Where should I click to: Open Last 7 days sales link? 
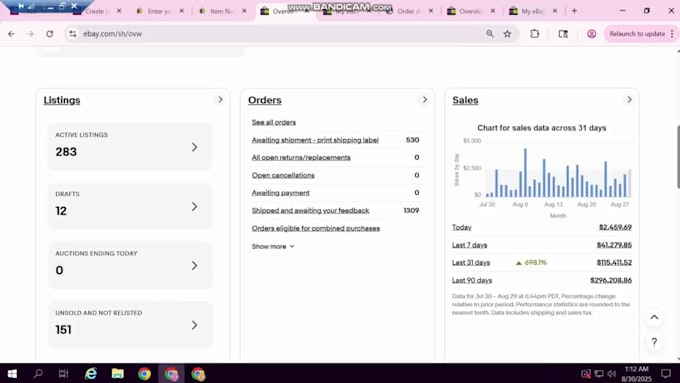tap(470, 245)
